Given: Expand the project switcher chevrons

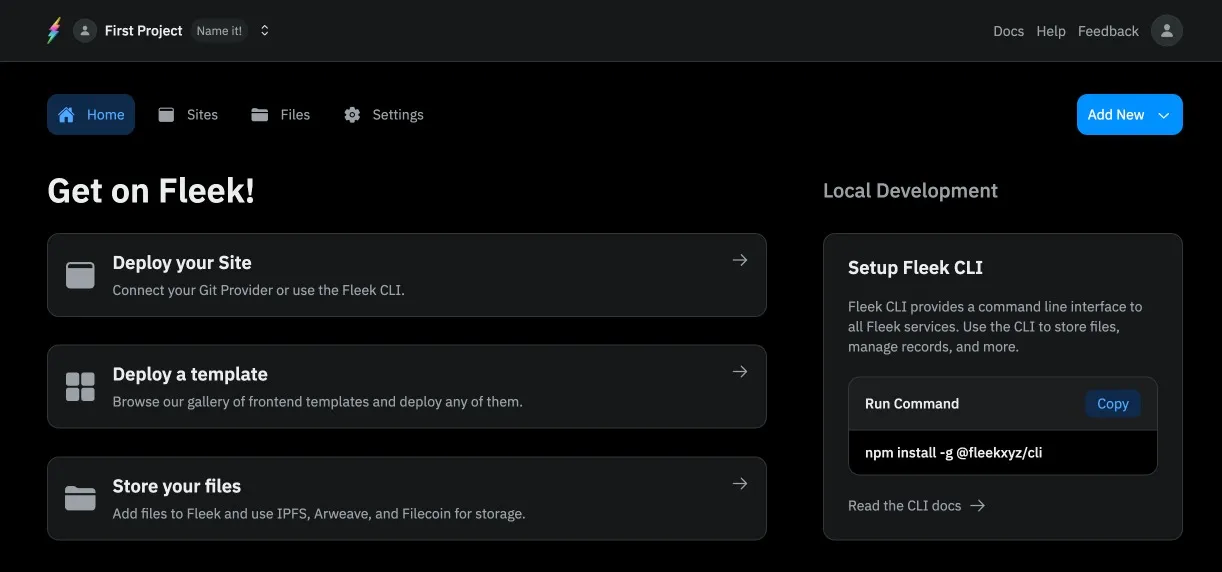Looking at the screenshot, I should [265, 31].
